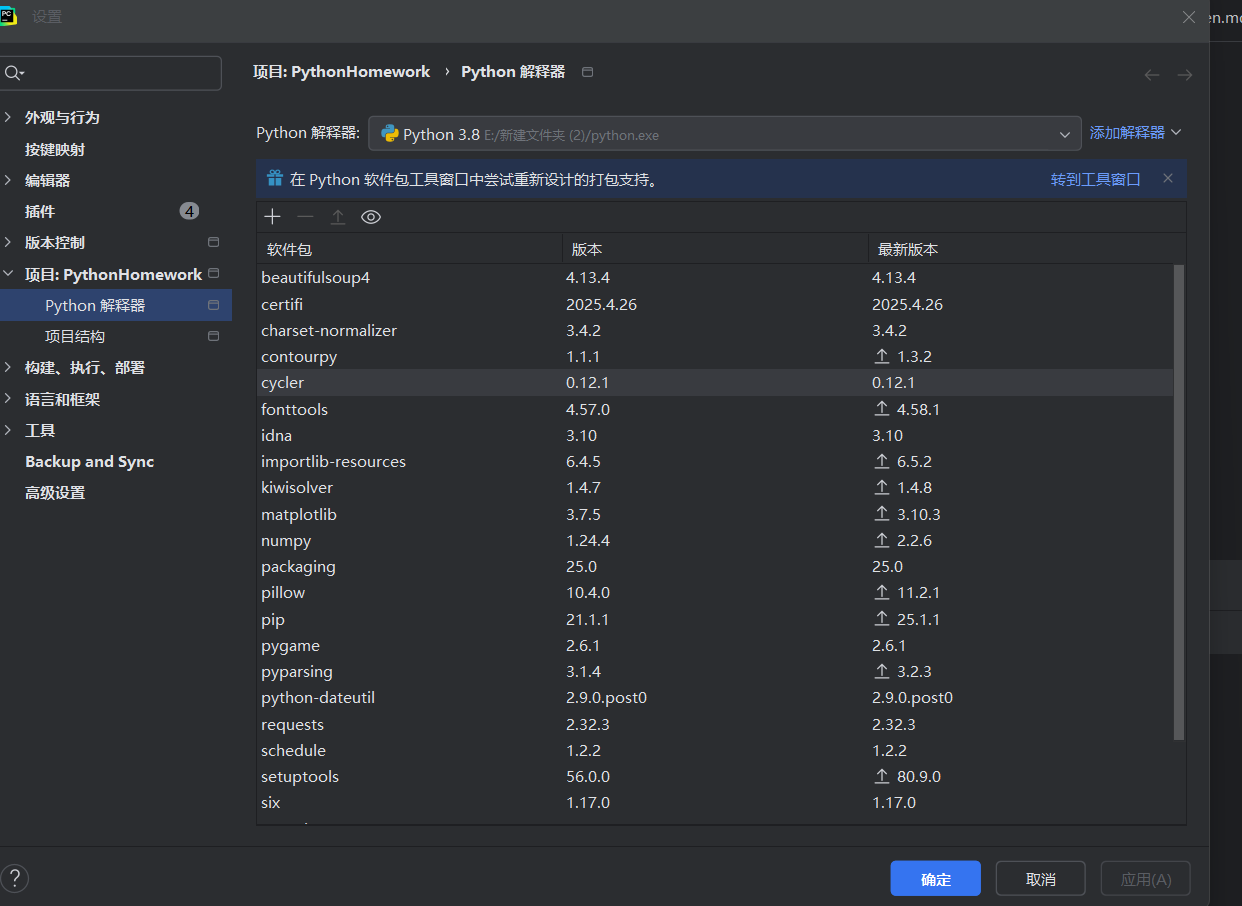The height and width of the screenshot is (906, 1242).
Task: Select the python-dateutil package row
Action: pyautogui.click(x=715, y=697)
